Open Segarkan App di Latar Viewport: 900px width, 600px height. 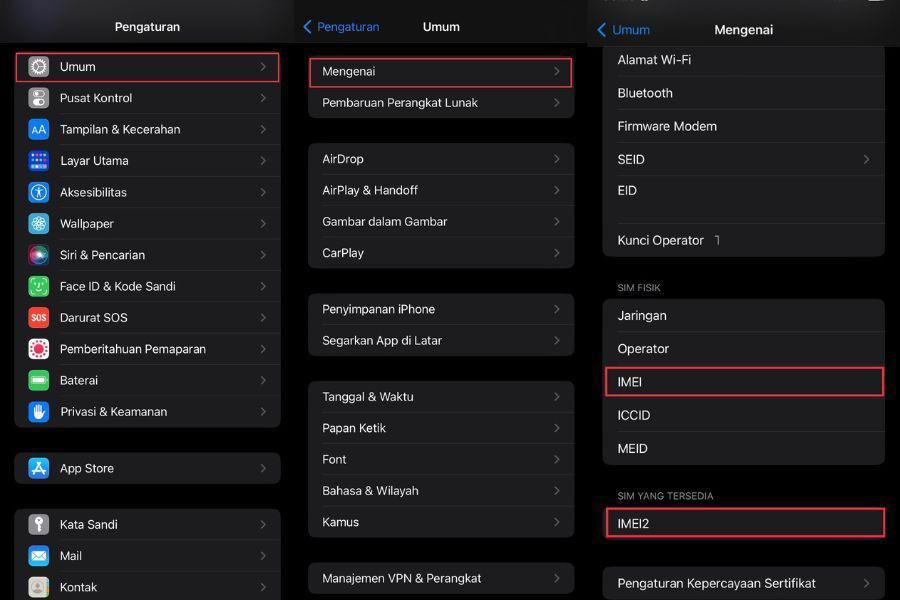point(441,340)
